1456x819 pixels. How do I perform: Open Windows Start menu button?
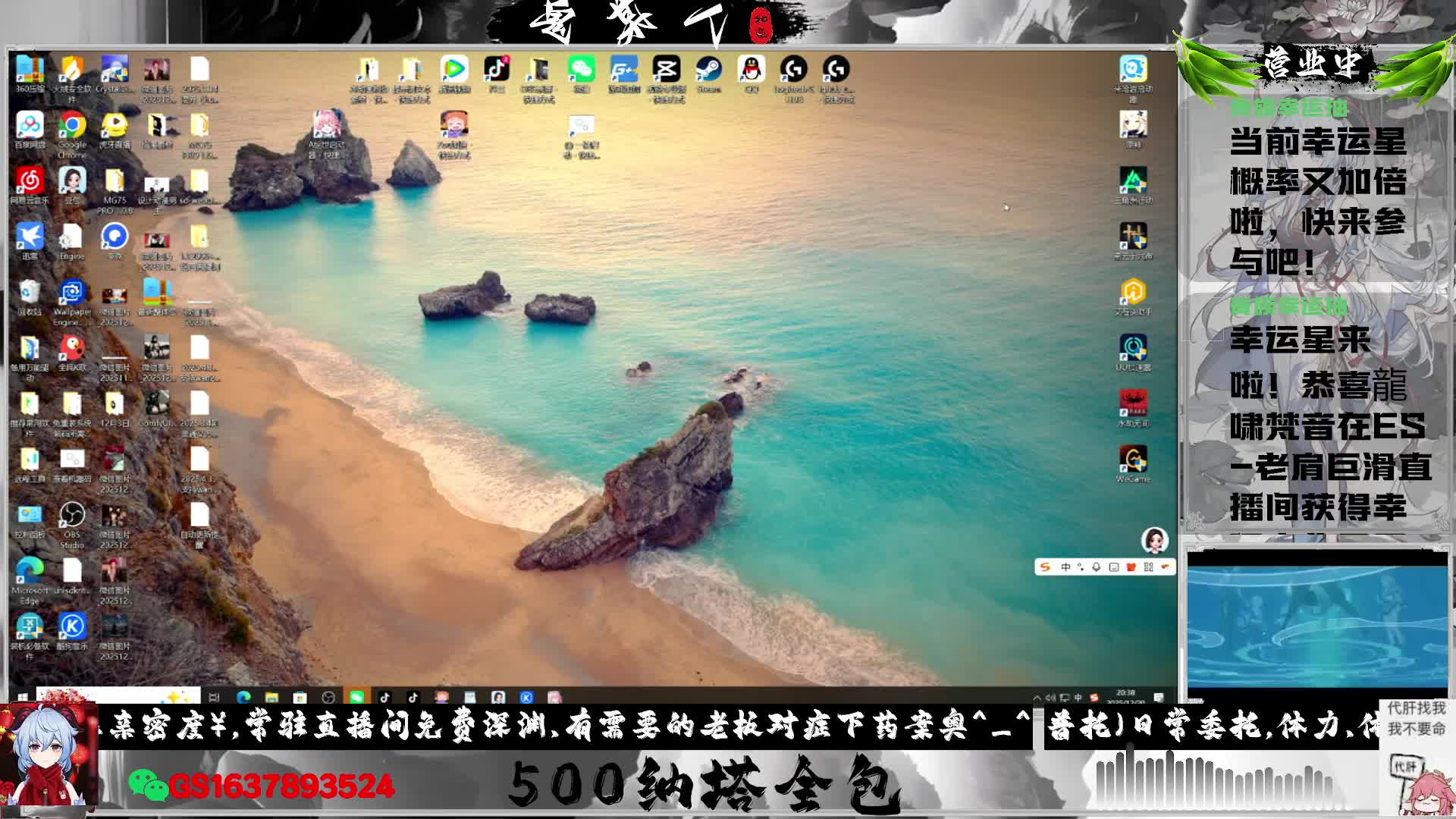pos(22,697)
